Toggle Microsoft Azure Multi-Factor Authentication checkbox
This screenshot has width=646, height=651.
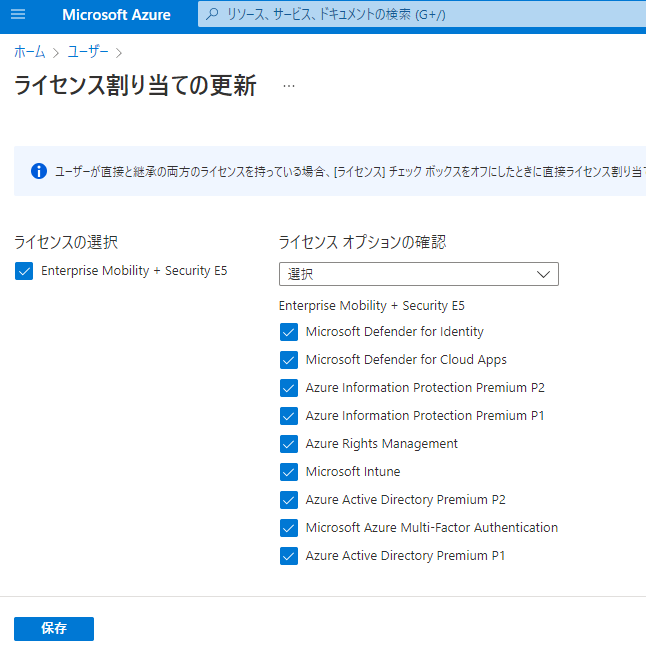(289, 528)
